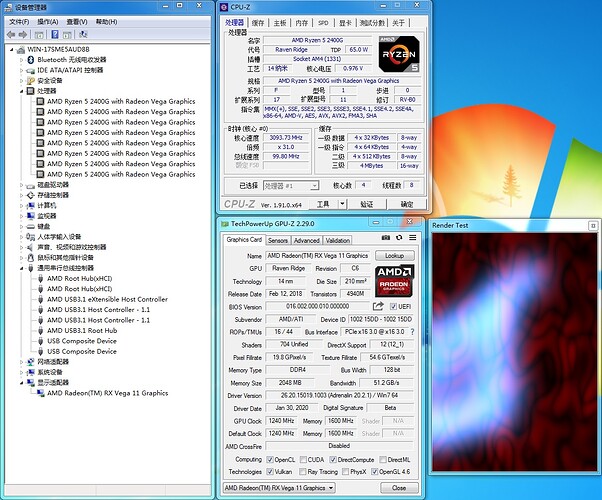Click the Driver Version field in GPU-Z

(x=339, y=395)
